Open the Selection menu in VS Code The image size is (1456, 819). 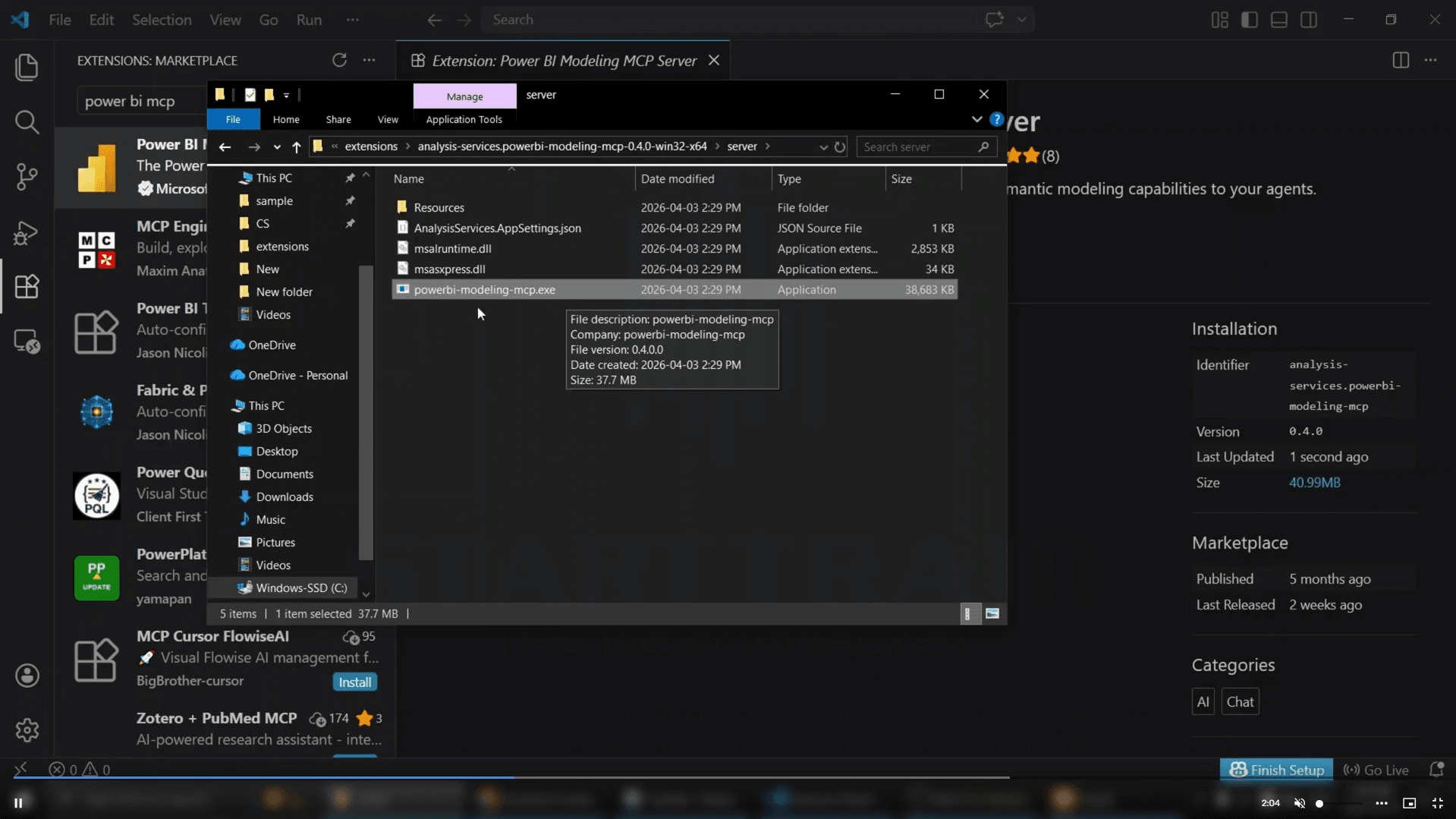(162, 20)
